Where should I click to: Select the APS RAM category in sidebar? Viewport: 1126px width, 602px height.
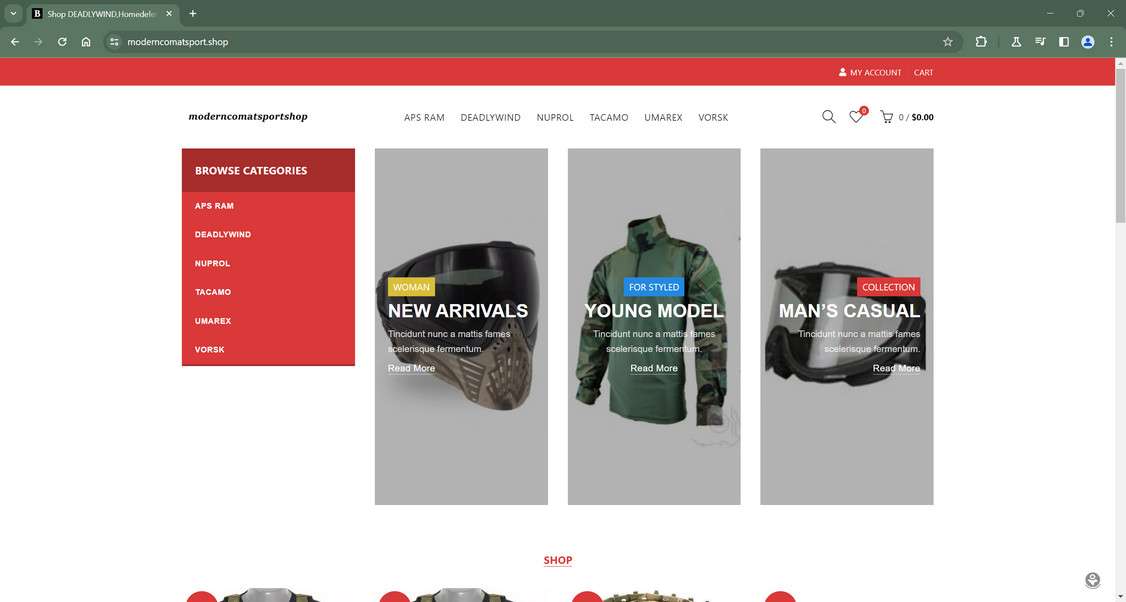click(213, 206)
